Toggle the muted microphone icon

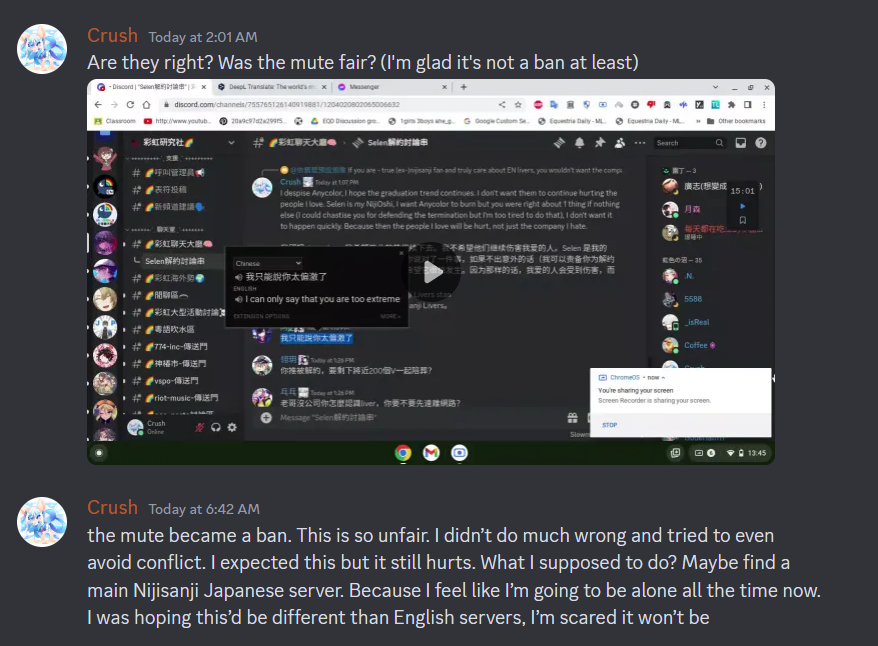pyautogui.click(x=199, y=428)
